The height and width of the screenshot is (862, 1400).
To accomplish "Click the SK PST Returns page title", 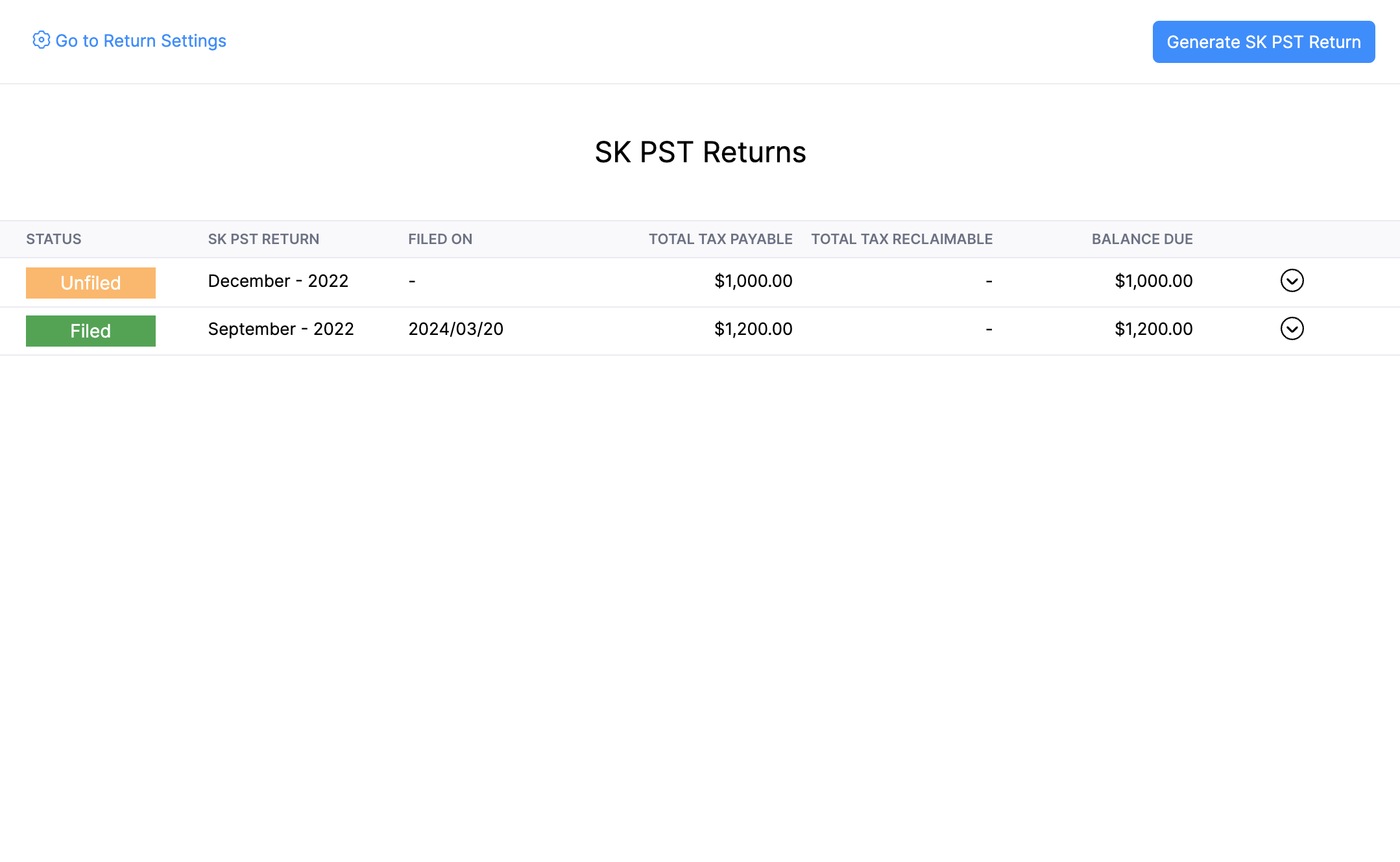I will pos(700,152).
